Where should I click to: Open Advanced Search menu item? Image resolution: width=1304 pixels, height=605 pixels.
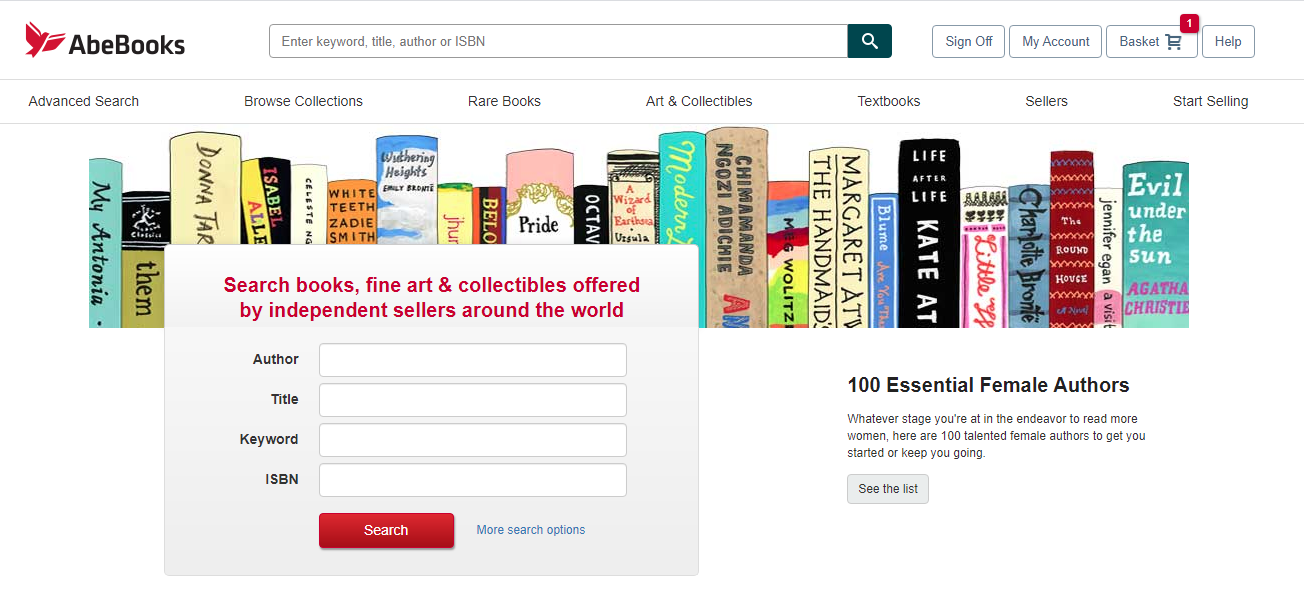click(84, 101)
